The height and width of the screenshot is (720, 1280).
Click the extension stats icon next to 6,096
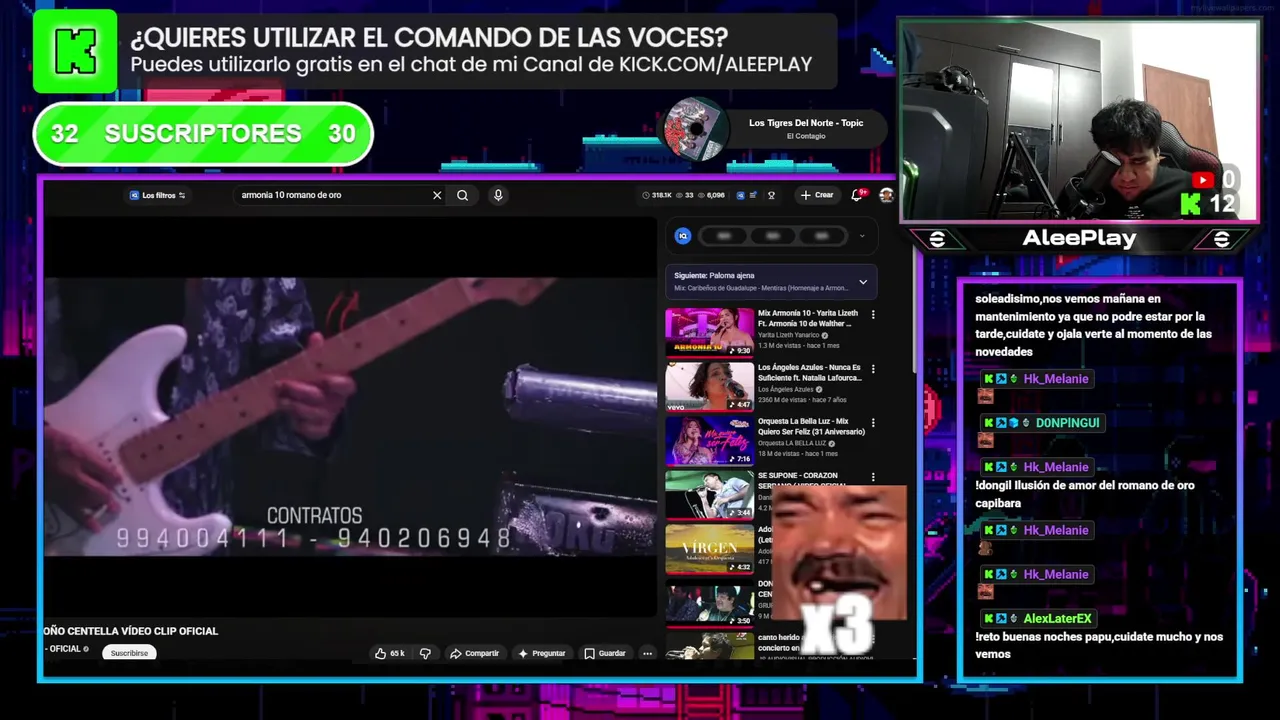click(740, 195)
